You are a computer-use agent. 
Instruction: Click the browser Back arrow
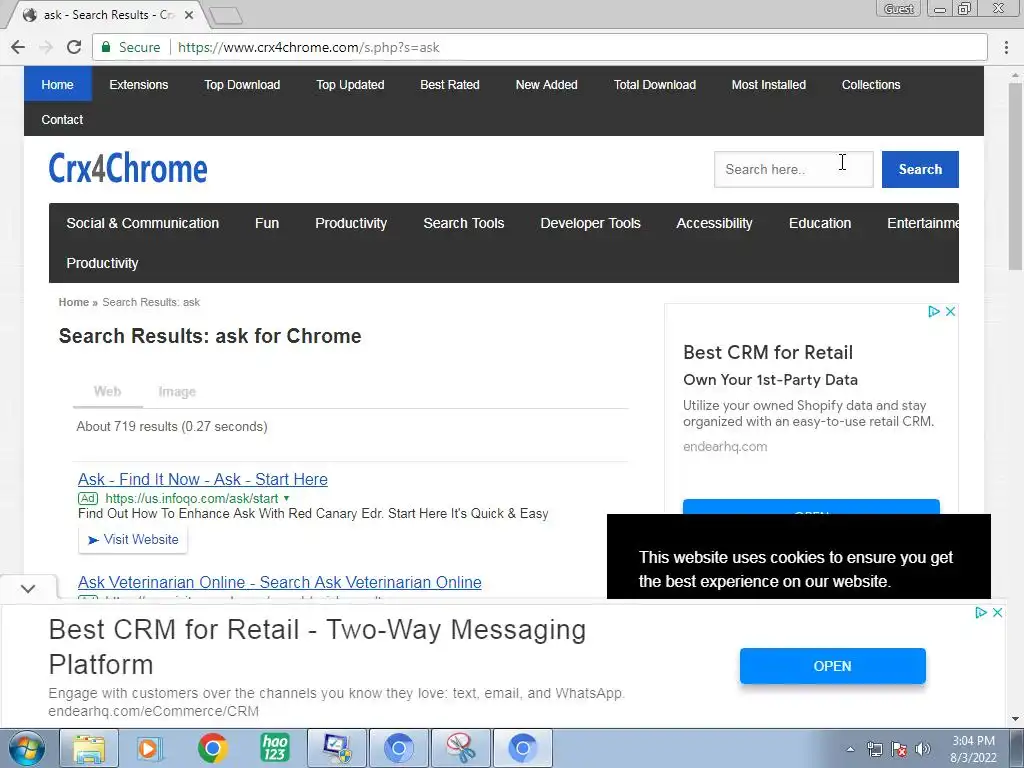18,47
